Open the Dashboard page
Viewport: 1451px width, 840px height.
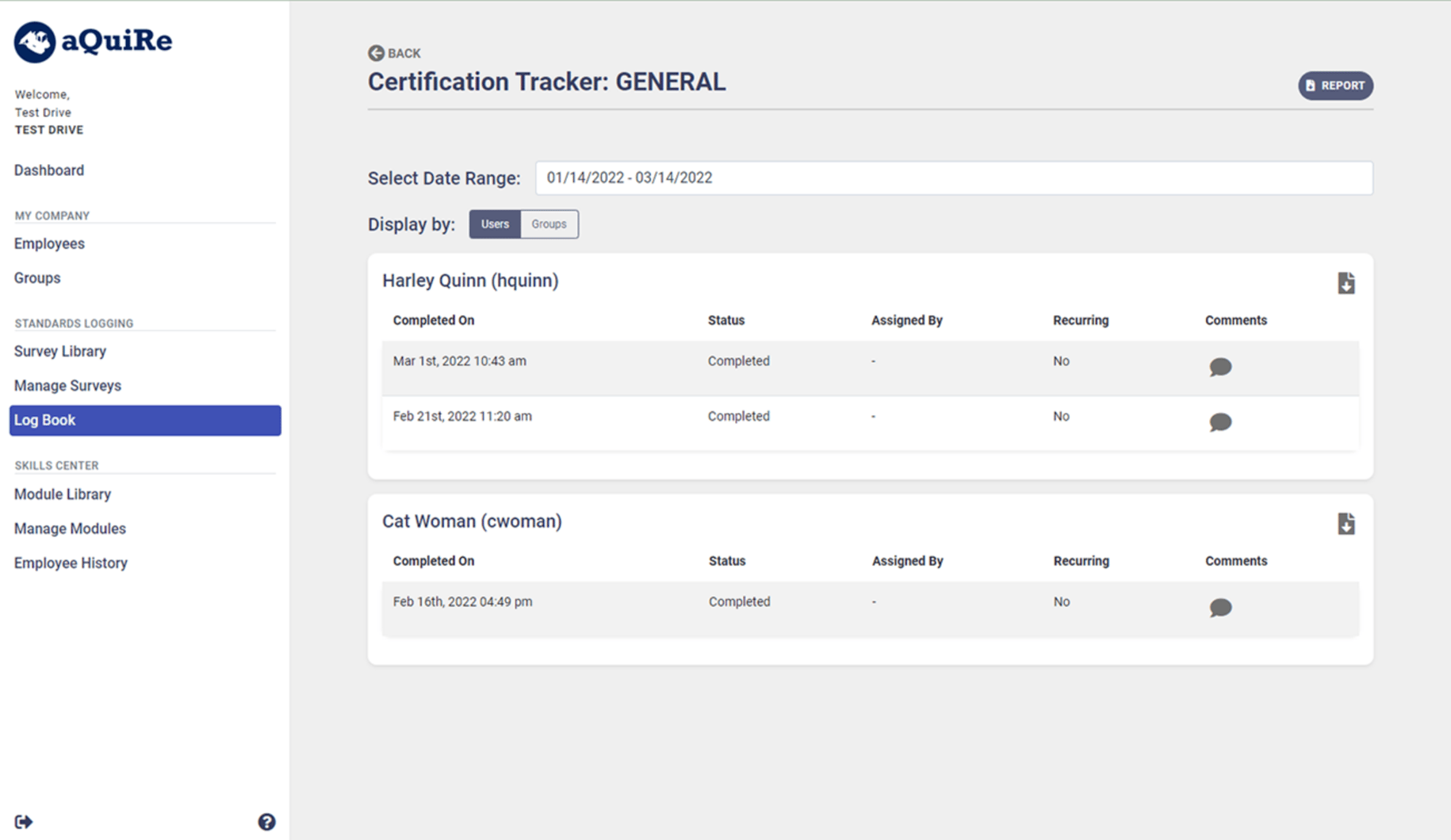coord(48,170)
